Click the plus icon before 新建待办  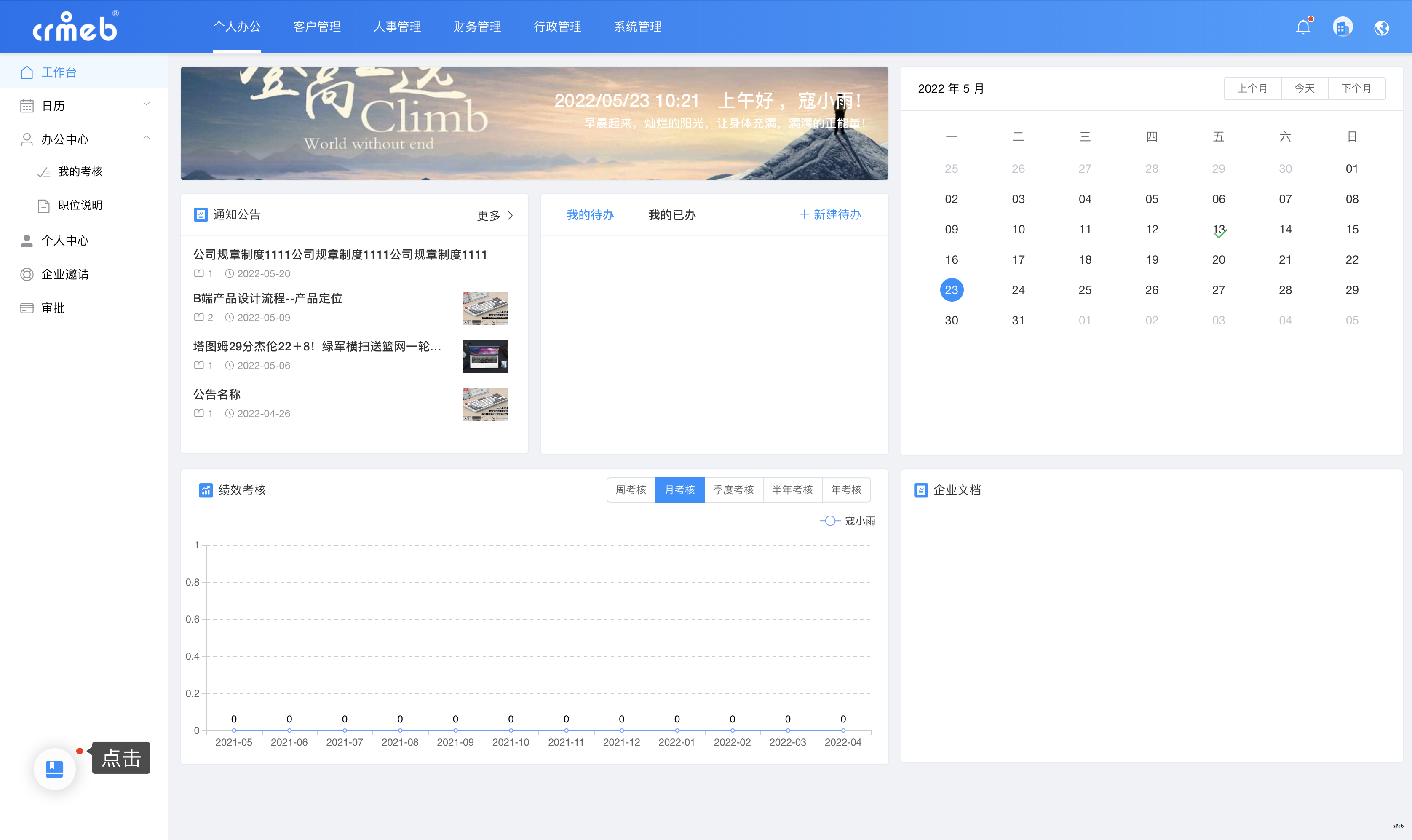point(804,214)
